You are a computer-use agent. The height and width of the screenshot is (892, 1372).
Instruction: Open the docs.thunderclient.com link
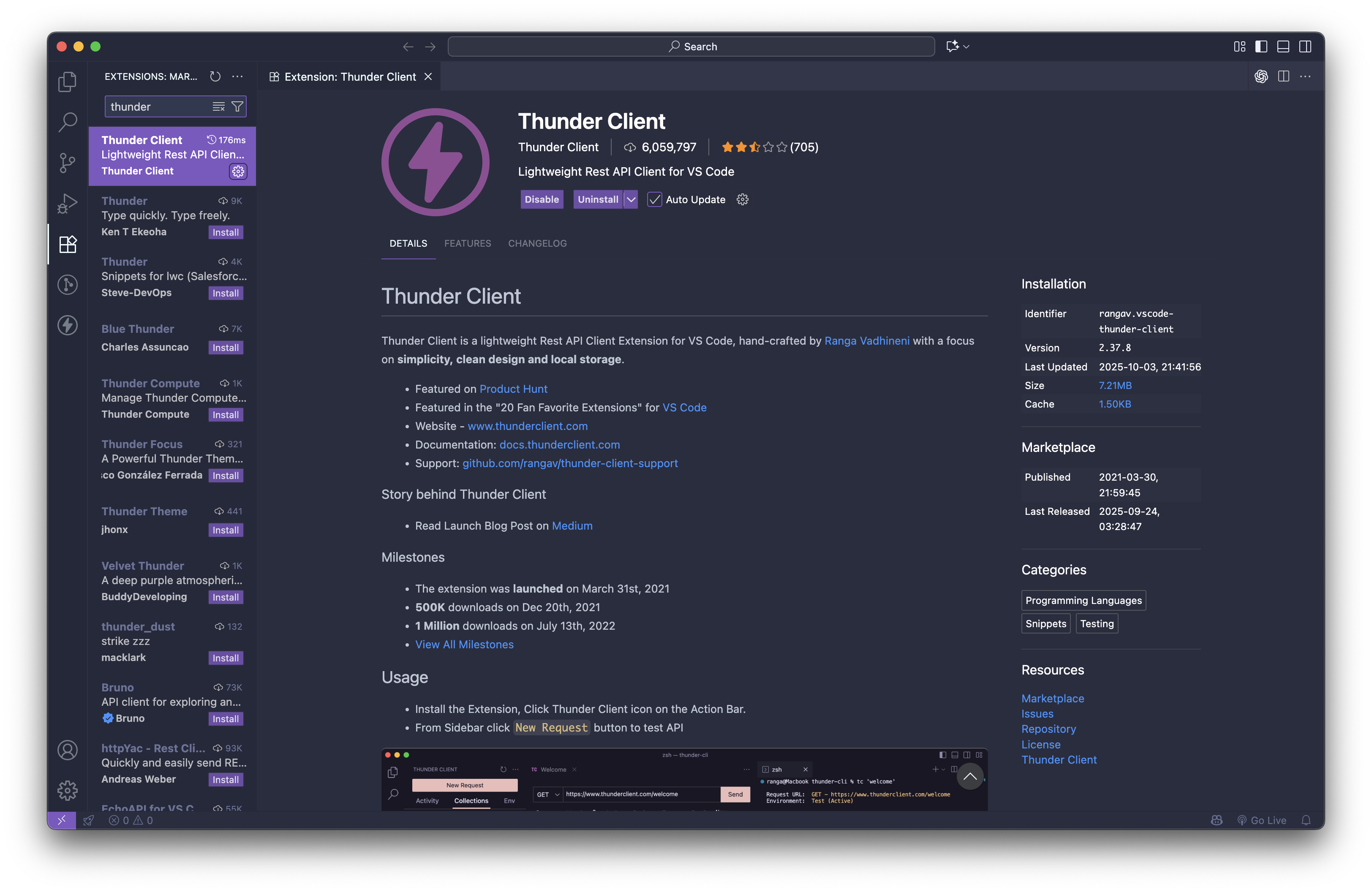[559, 445]
